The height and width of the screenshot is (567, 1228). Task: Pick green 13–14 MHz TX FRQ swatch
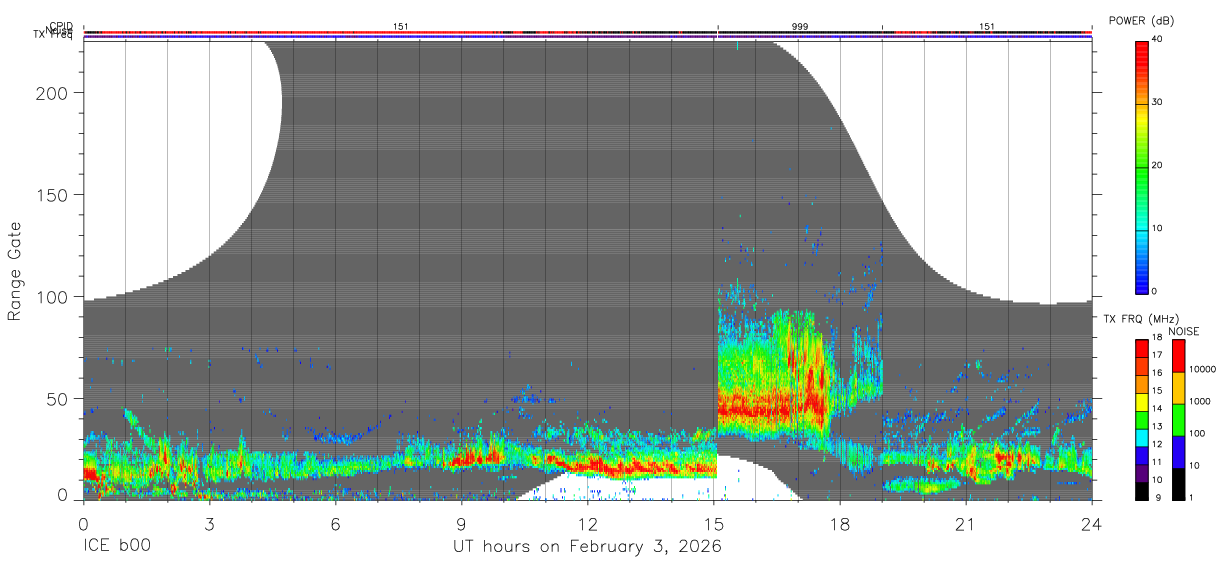pyautogui.click(x=1142, y=420)
